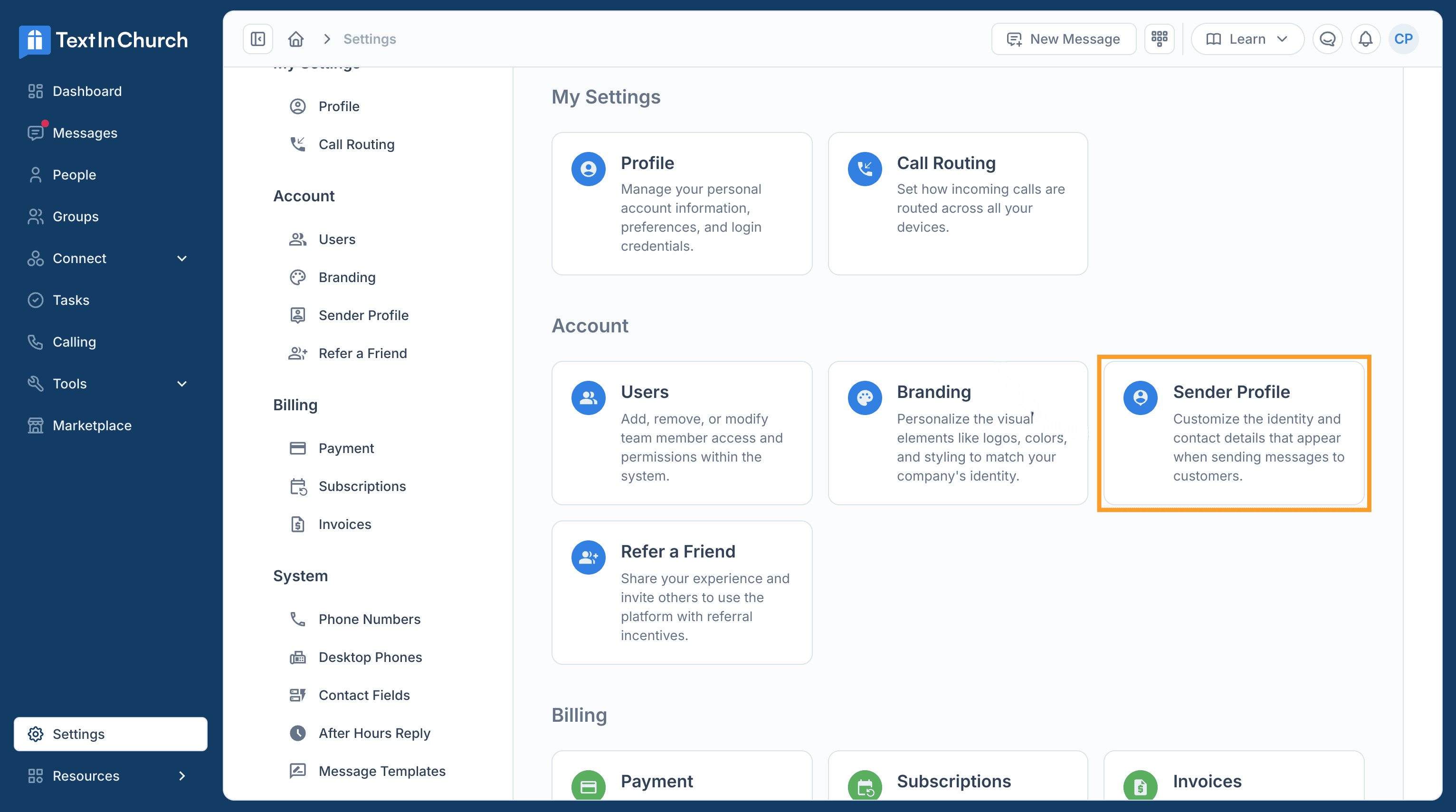
Task: Open the notifications bell
Action: coord(1365,39)
